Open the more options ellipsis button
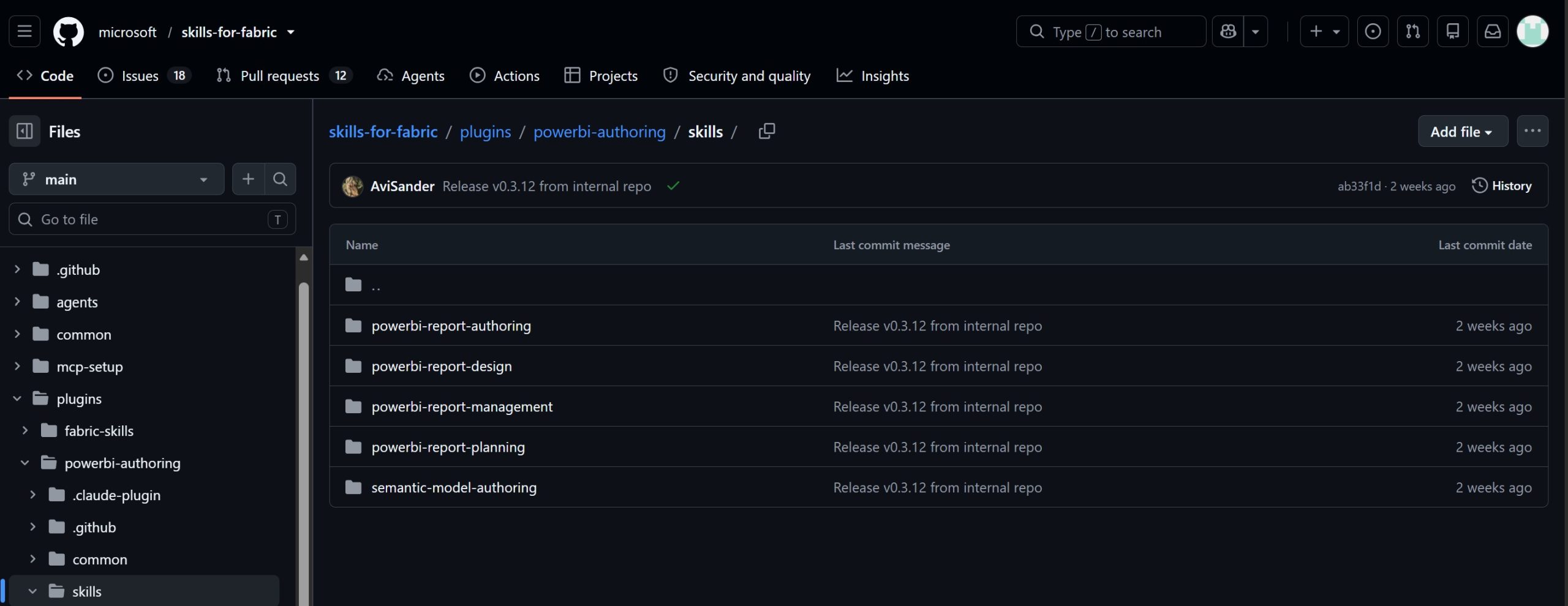This screenshot has width=1568, height=606. [1532, 131]
